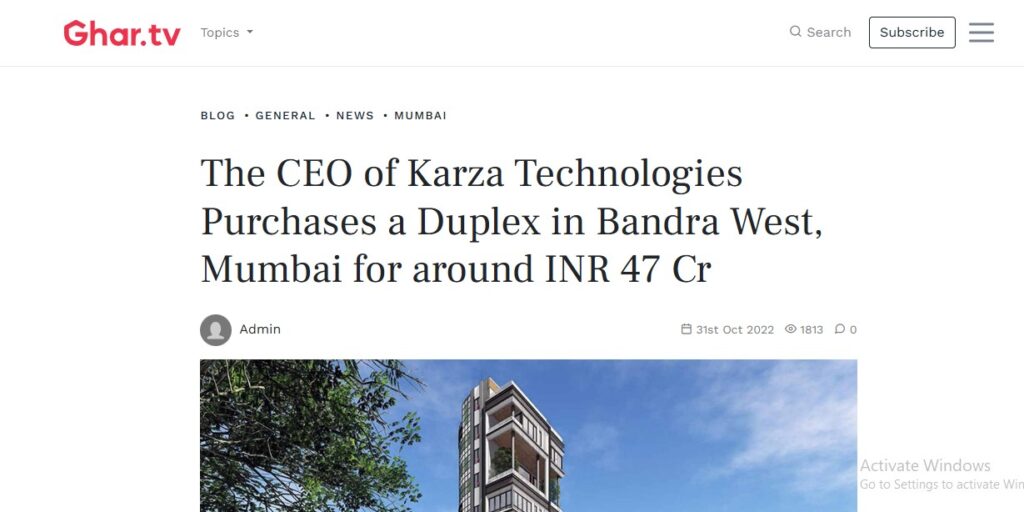
Task: Click the 31st Oct 2022 date
Action: click(735, 330)
